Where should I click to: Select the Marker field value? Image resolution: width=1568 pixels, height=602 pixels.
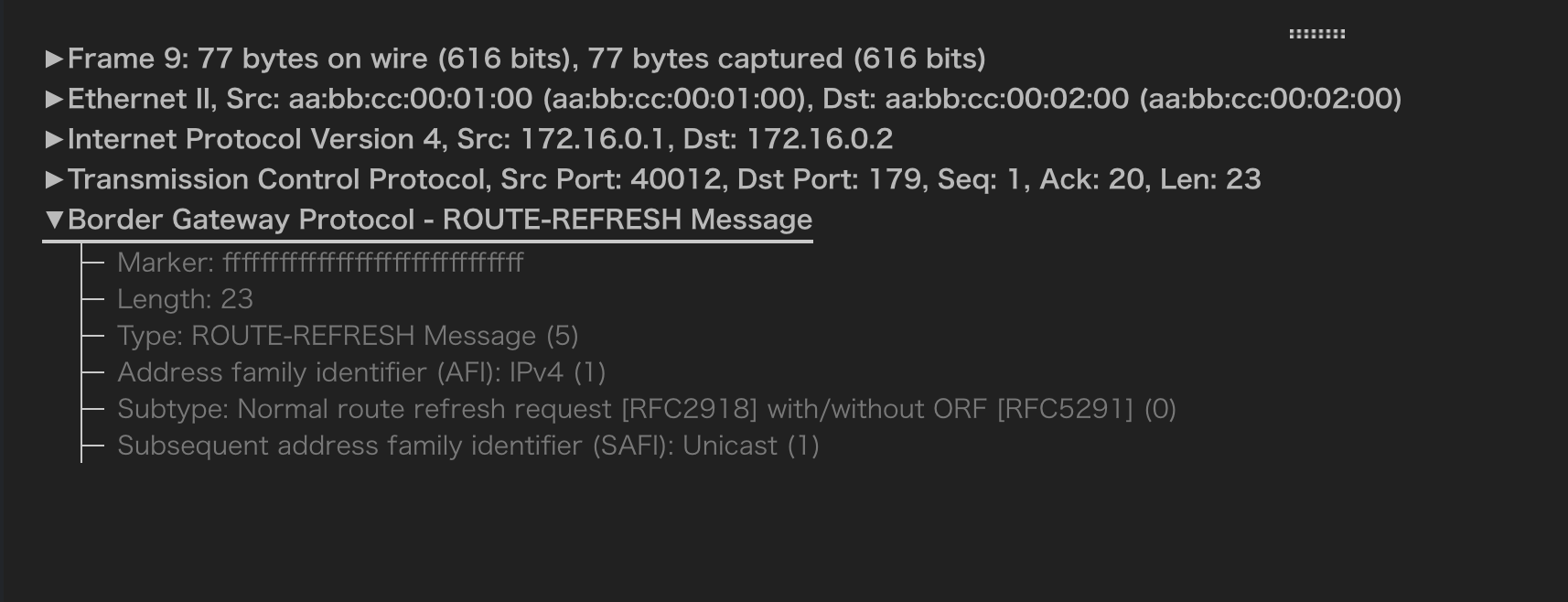click(x=318, y=263)
